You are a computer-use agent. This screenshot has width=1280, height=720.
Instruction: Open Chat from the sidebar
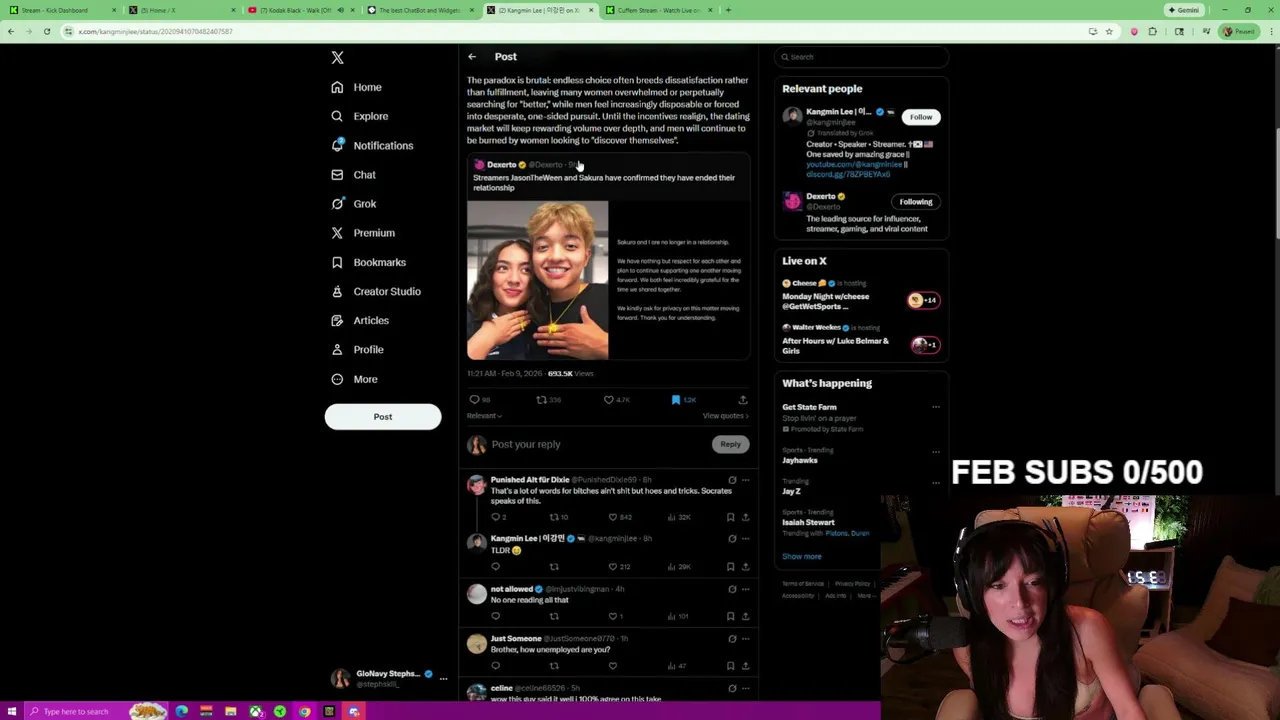(x=353, y=175)
